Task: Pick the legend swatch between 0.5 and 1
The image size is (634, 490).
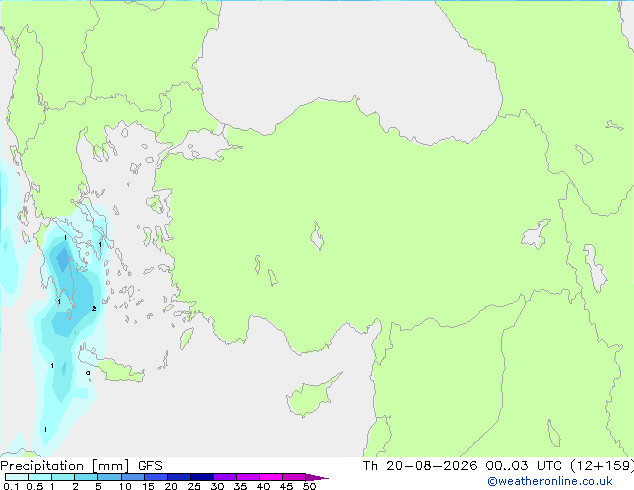Action: [x=40, y=477]
